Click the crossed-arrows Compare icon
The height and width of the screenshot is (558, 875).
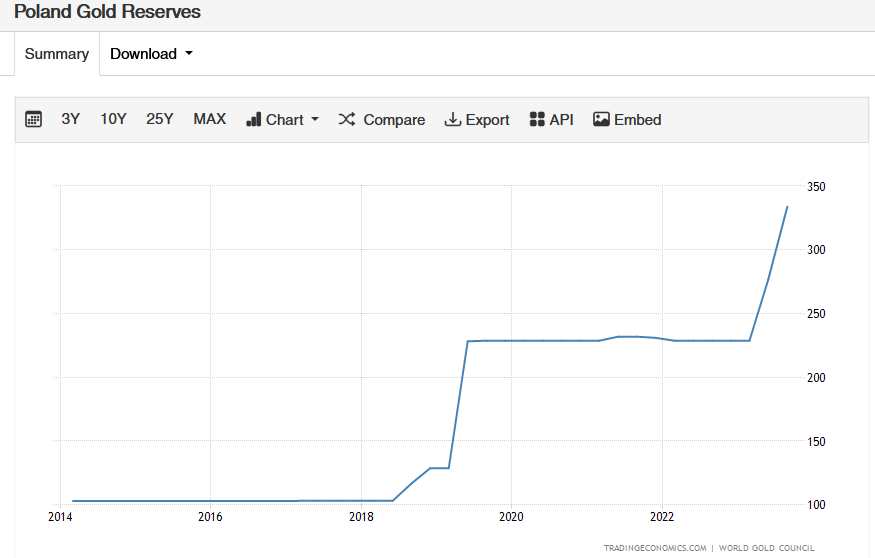[x=347, y=119]
